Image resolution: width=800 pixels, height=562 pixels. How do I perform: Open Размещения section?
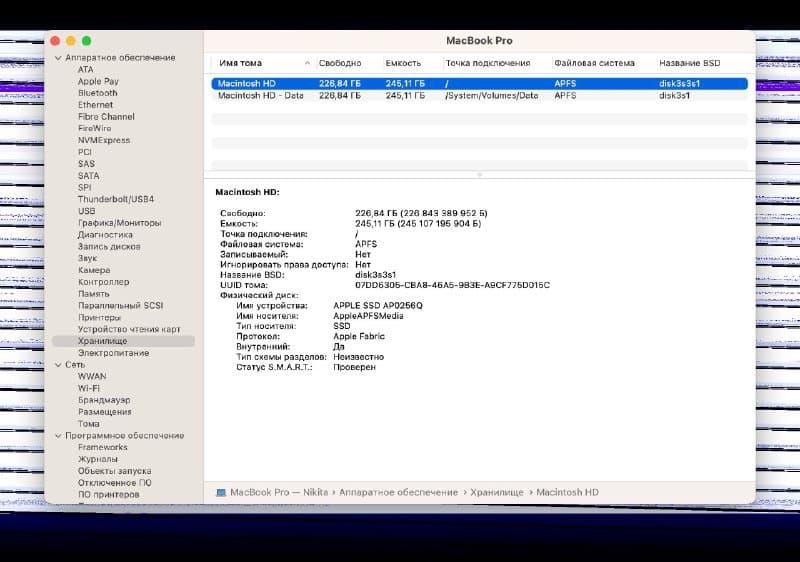point(105,412)
